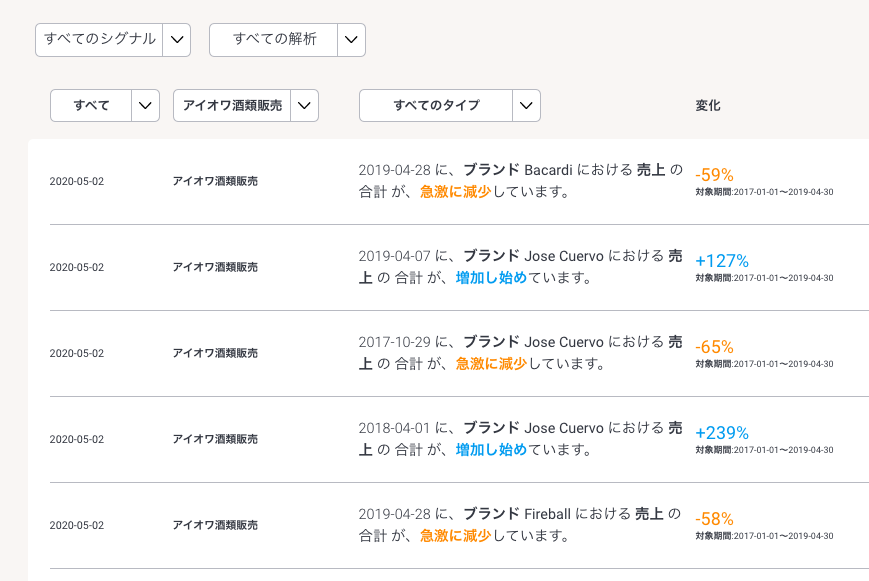Open the 2017-10-29 Jose Cuervo signal

click(x=520, y=353)
